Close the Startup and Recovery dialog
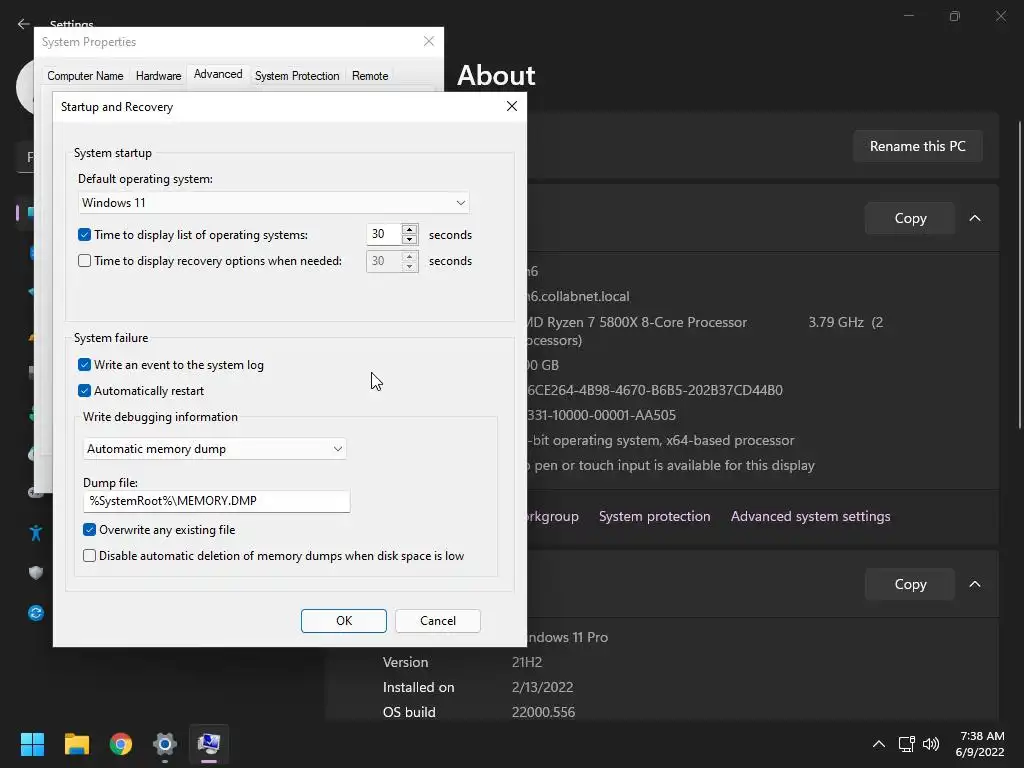The image size is (1024, 768). tap(512, 106)
